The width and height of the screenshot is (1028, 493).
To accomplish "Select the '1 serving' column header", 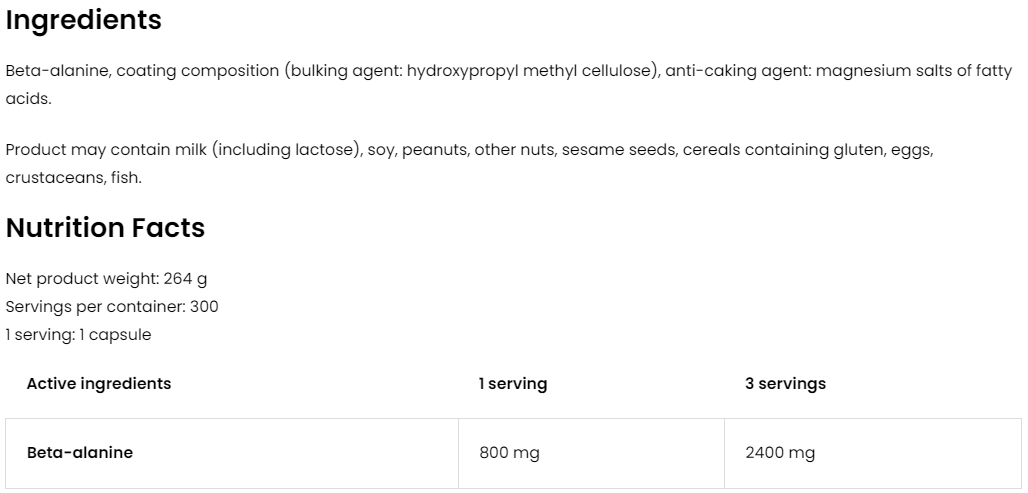I will (513, 383).
